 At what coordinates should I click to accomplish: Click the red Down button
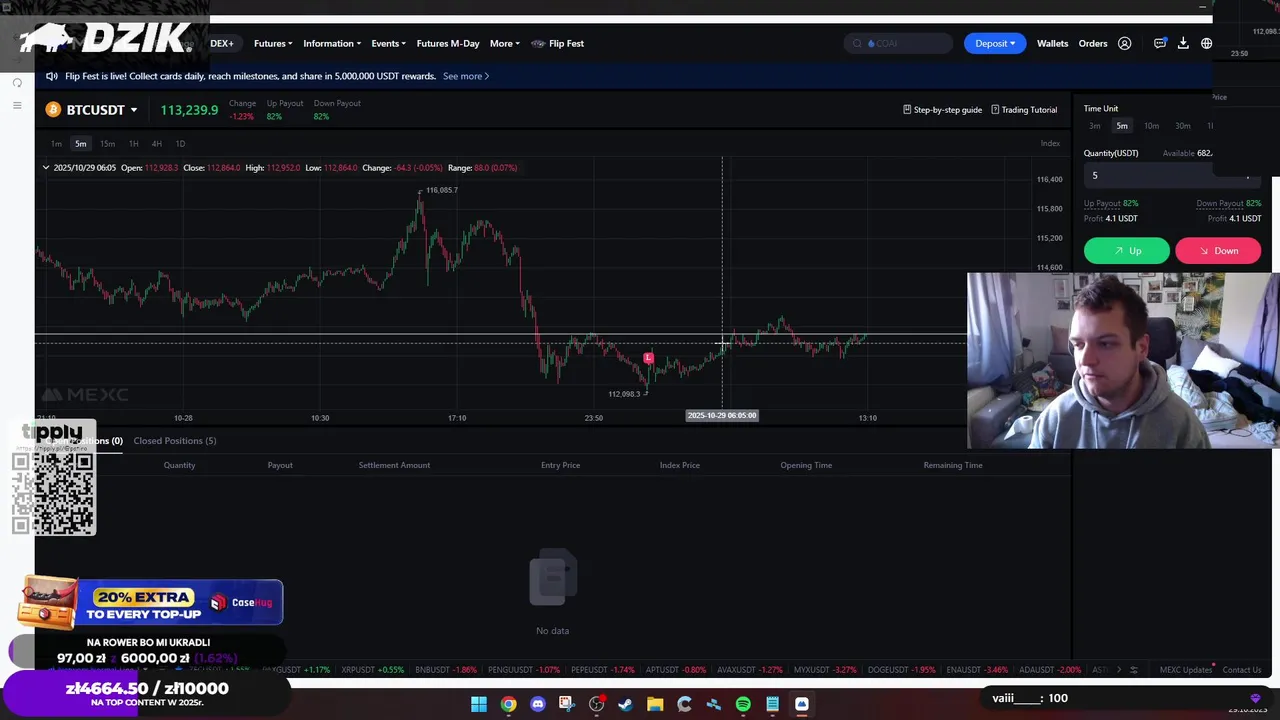click(x=1219, y=251)
